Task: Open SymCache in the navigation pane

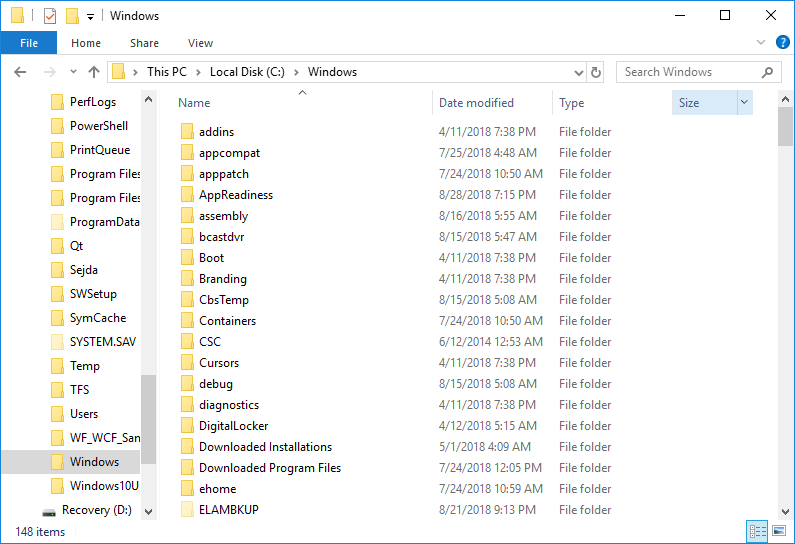Action: [98, 318]
